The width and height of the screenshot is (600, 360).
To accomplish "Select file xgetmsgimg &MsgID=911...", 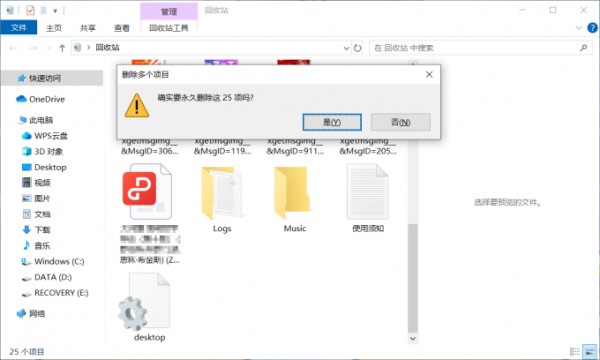I will pyautogui.click(x=295, y=146).
